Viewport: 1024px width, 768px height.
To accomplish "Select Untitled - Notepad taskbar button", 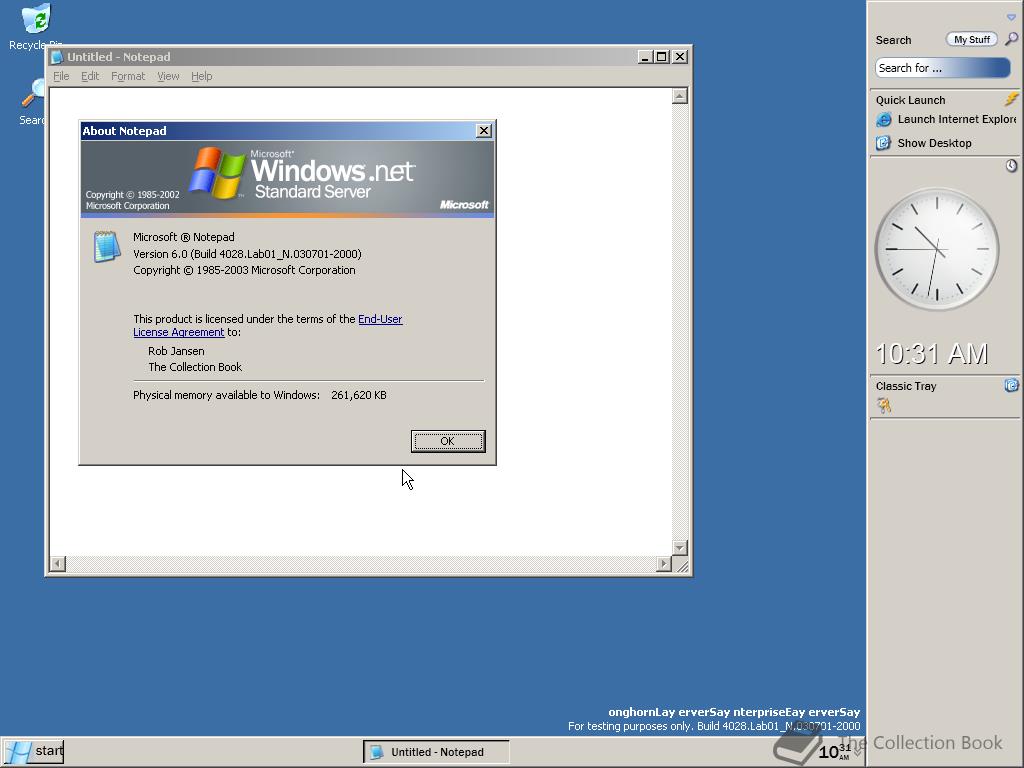I will 436,752.
